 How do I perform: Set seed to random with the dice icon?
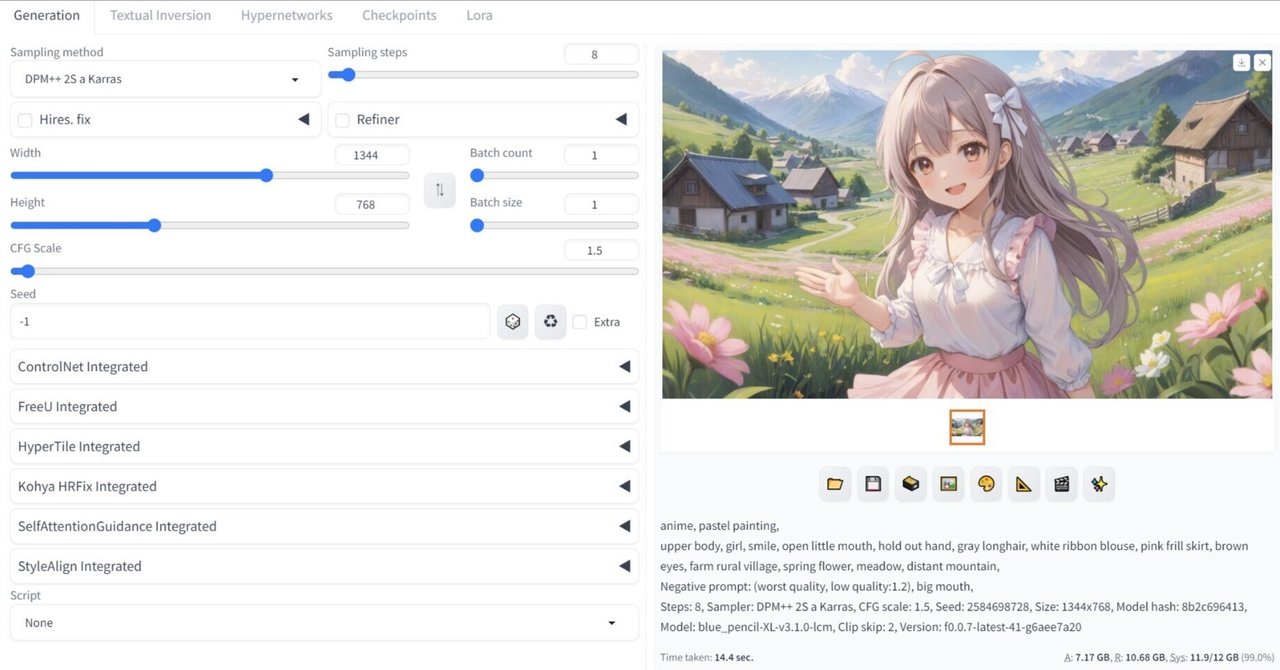click(x=512, y=321)
